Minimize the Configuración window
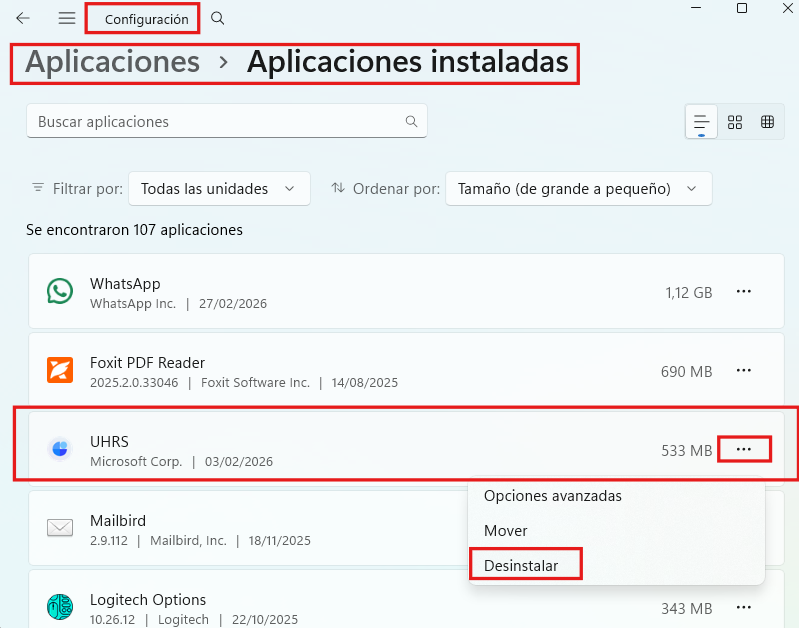Viewport: 799px width, 628px height. click(x=696, y=8)
